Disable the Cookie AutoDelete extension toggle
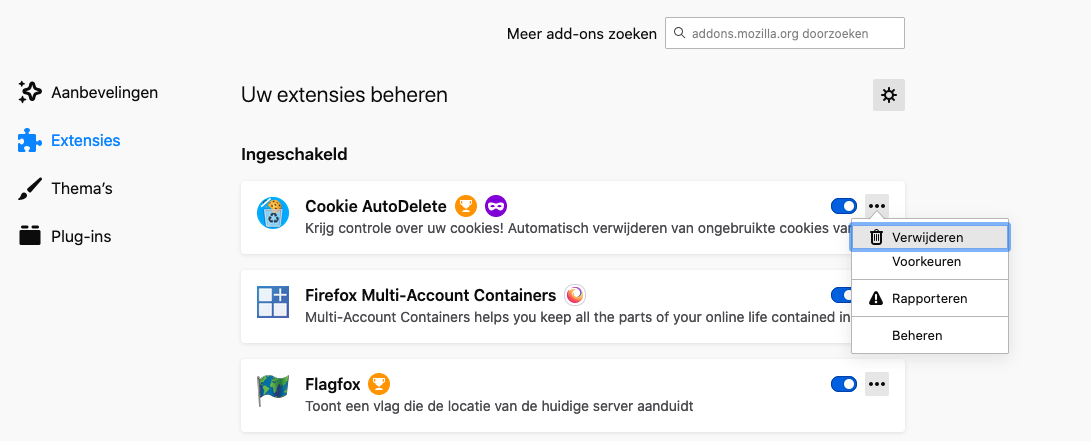Screen dimensions: 1091x441 843,206
